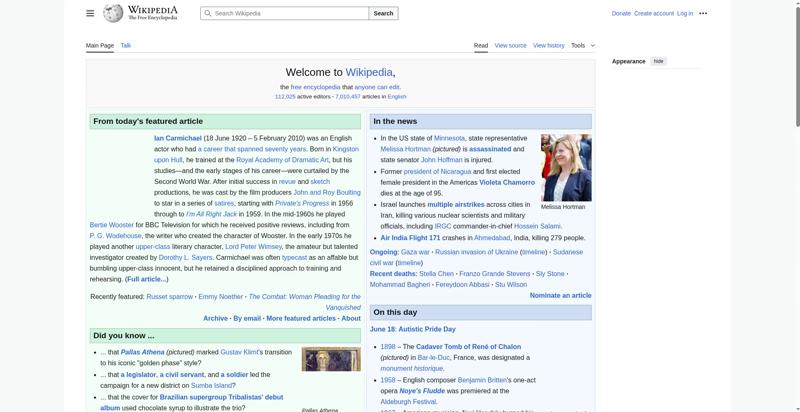Click the anyone can edit link
The width and height of the screenshot is (800, 412).
(x=377, y=87)
